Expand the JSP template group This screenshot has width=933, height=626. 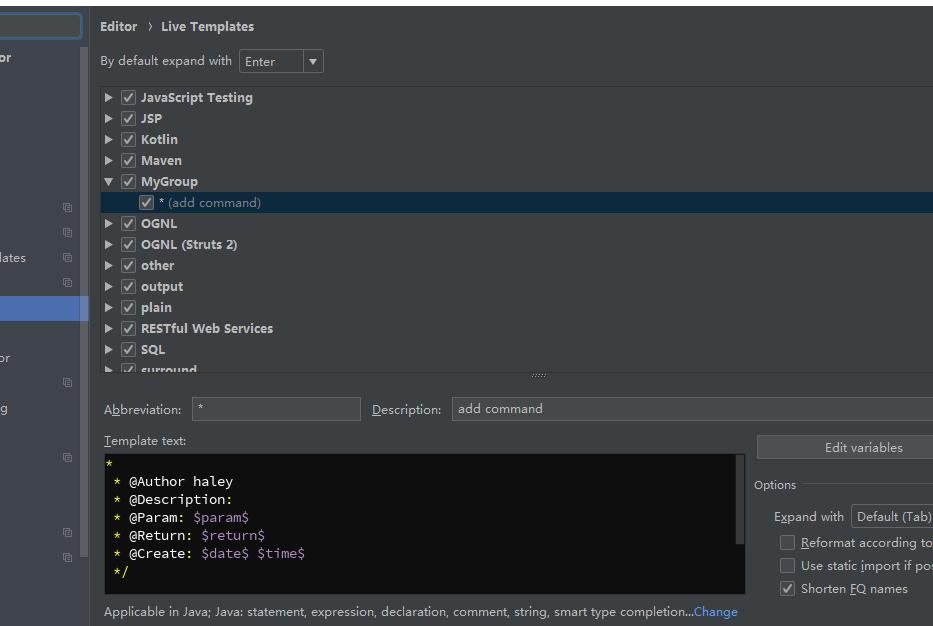pos(108,118)
